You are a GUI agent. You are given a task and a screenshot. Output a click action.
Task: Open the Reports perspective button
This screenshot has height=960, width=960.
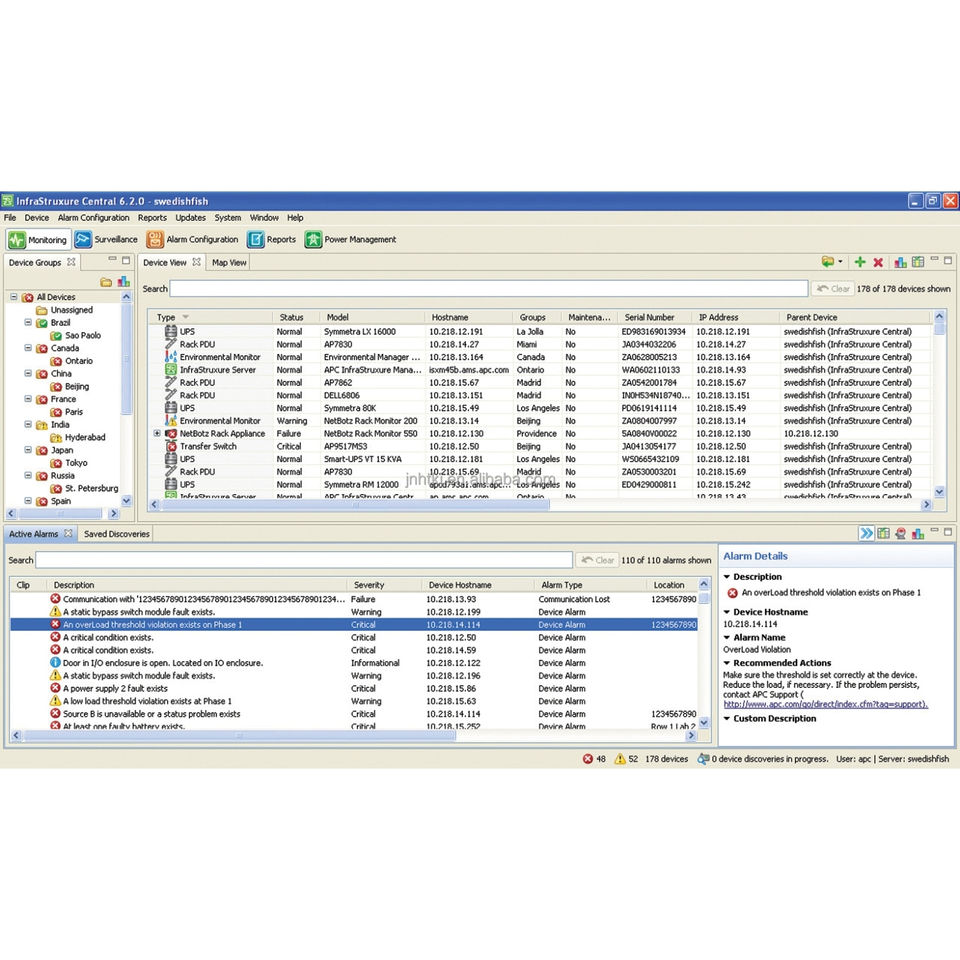coord(272,239)
